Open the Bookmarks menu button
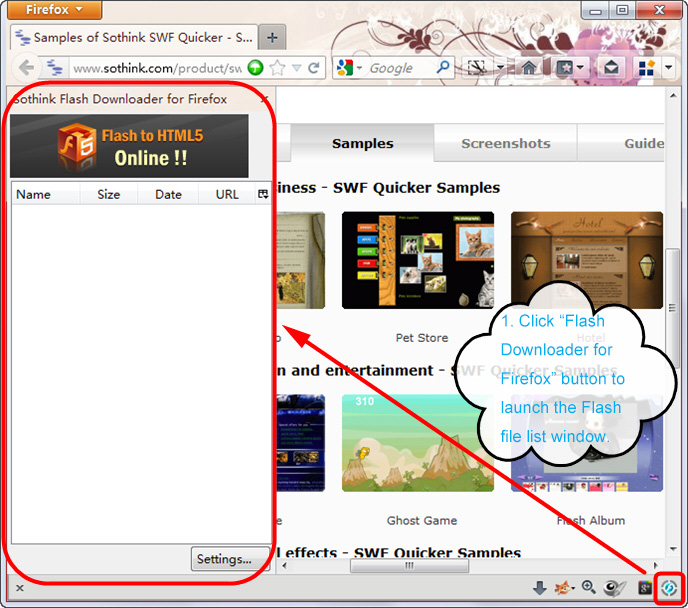Image resolution: width=688 pixels, height=608 pixels. [570, 68]
